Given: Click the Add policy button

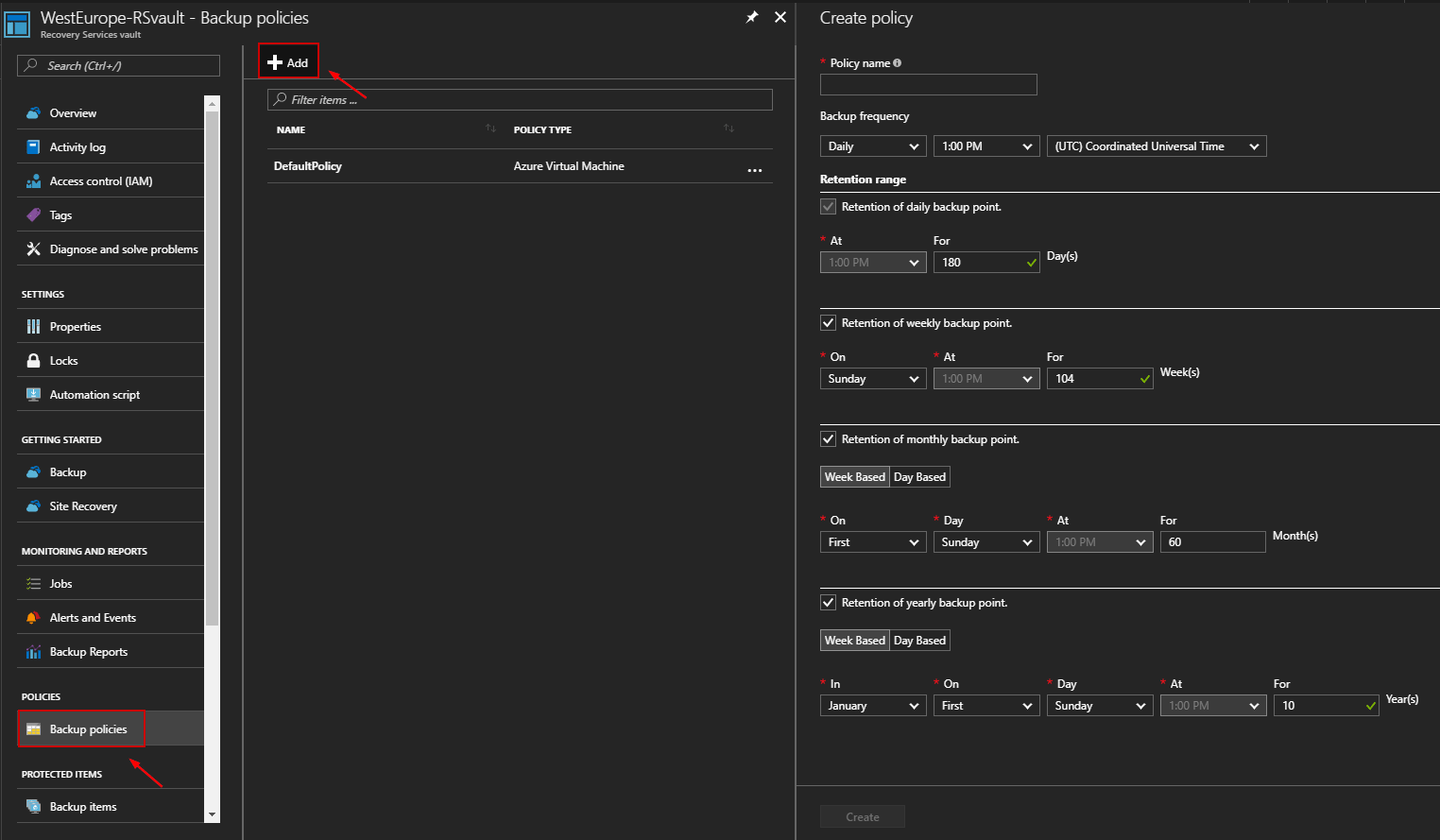Looking at the screenshot, I should pos(288,62).
